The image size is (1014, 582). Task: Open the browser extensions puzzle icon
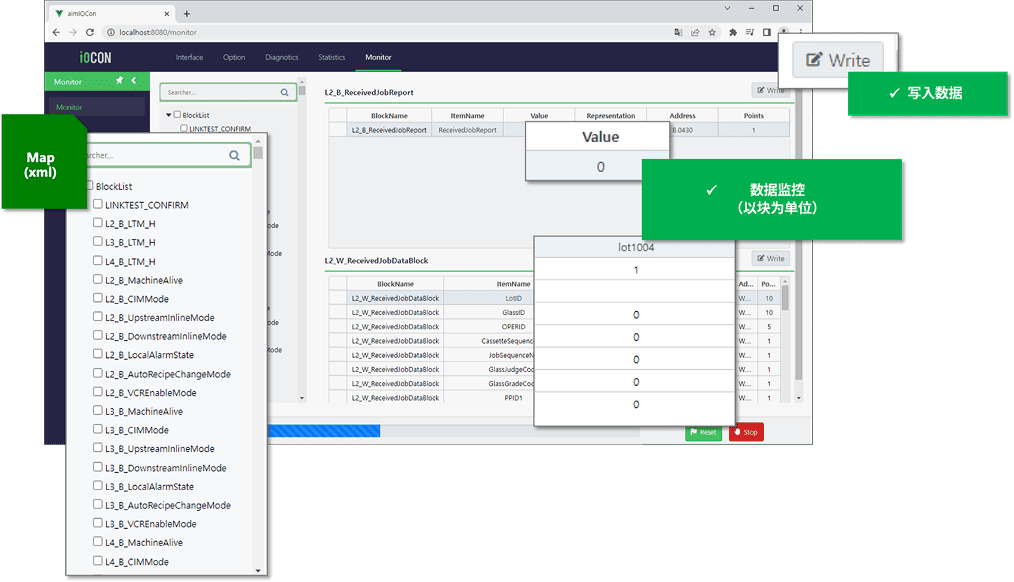pos(733,32)
